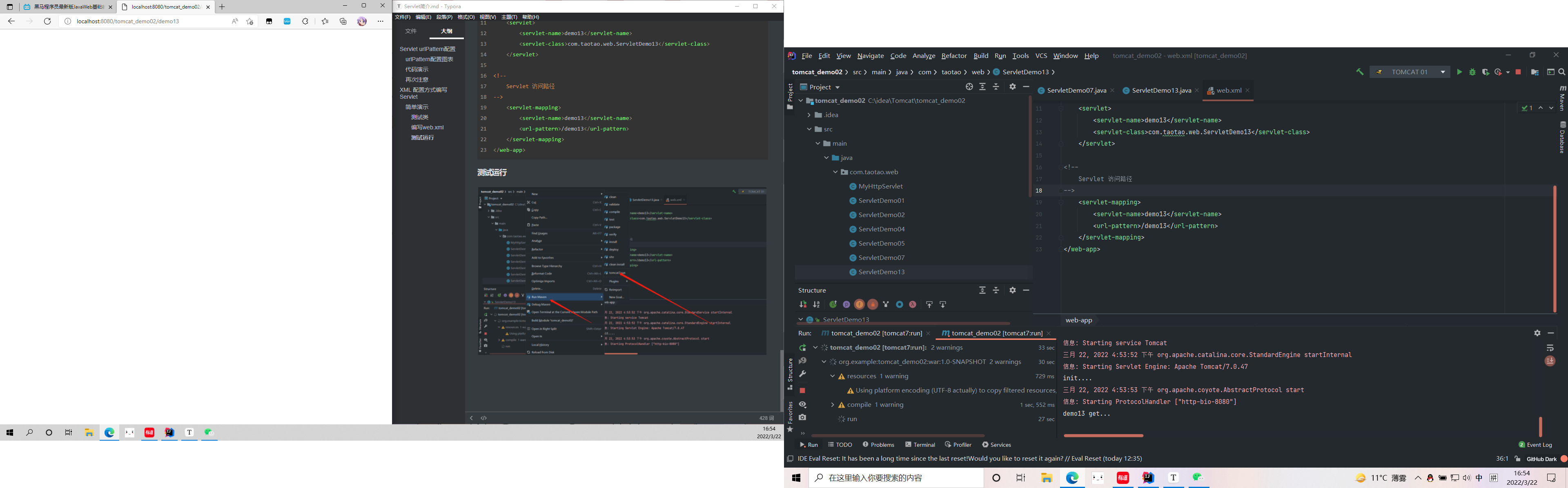Open the Search Everywhere magnifier icon
Viewport: 1568px width, 488px height.
pos(1563,72)
